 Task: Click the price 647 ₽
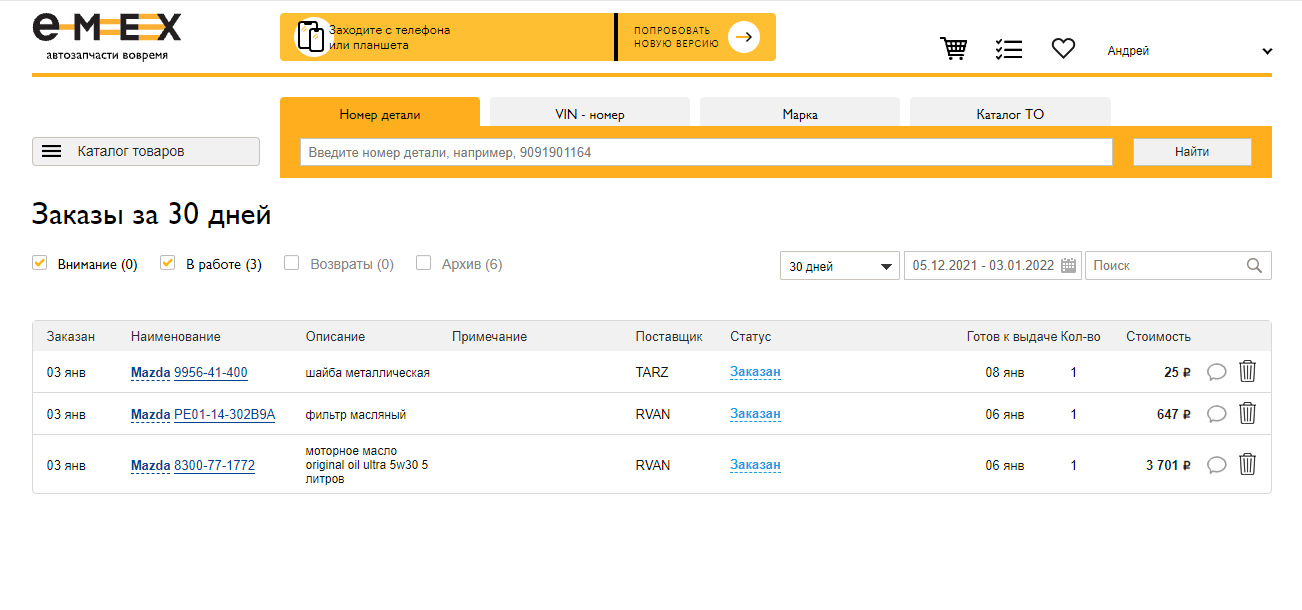pyautogui.click(x=1174, y=415)
